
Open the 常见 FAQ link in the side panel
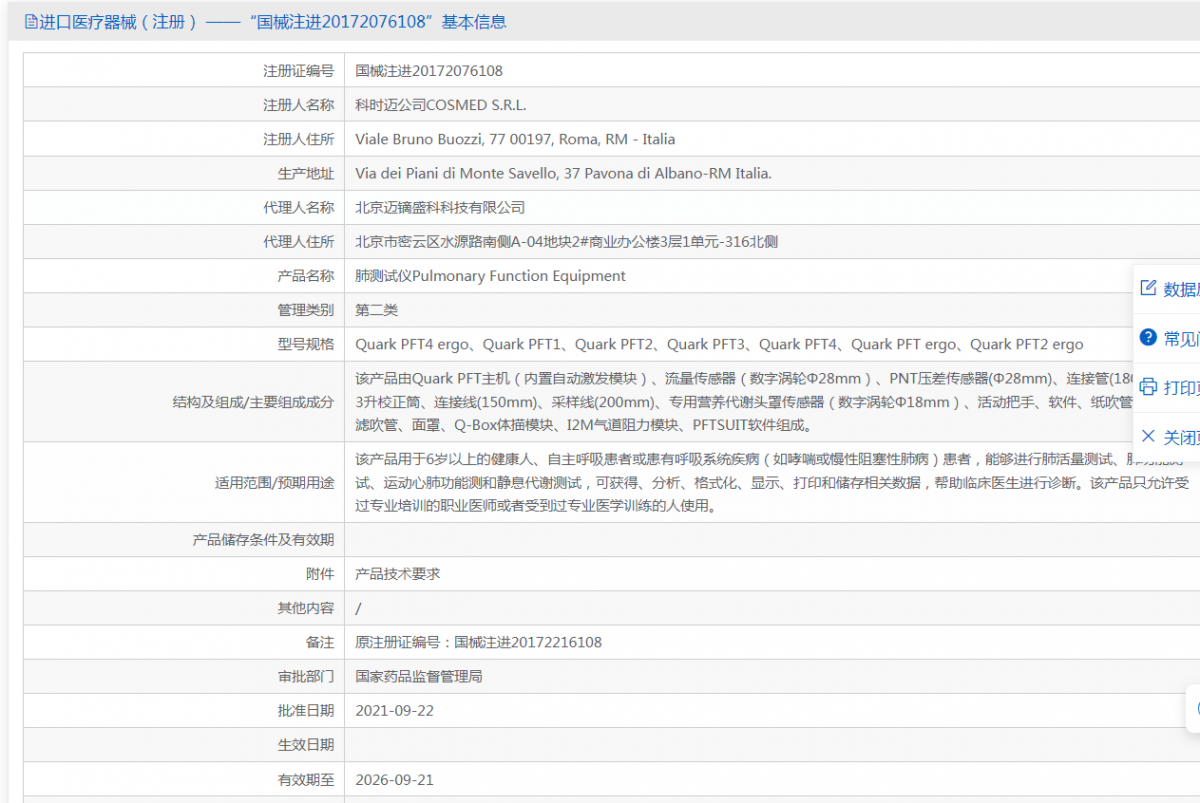pyautogui.click(x=1181, y=338)
